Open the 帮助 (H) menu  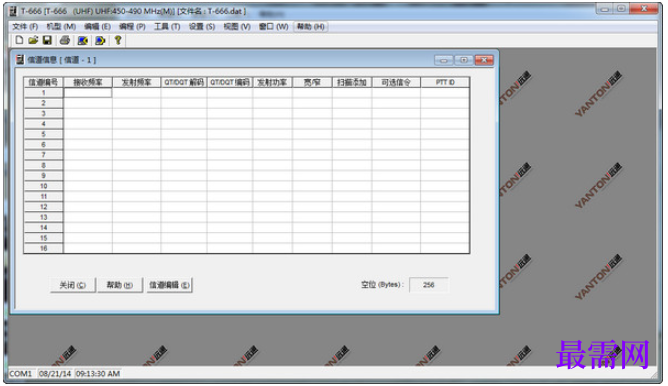tap(311, 26)
